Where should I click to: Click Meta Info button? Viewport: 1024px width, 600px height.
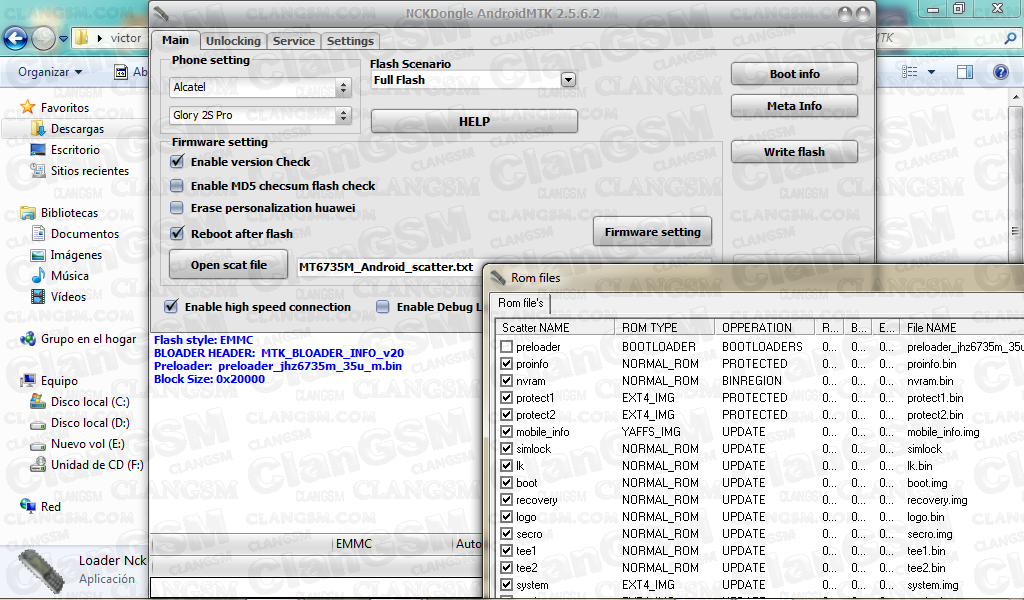[x=794, y=106]
